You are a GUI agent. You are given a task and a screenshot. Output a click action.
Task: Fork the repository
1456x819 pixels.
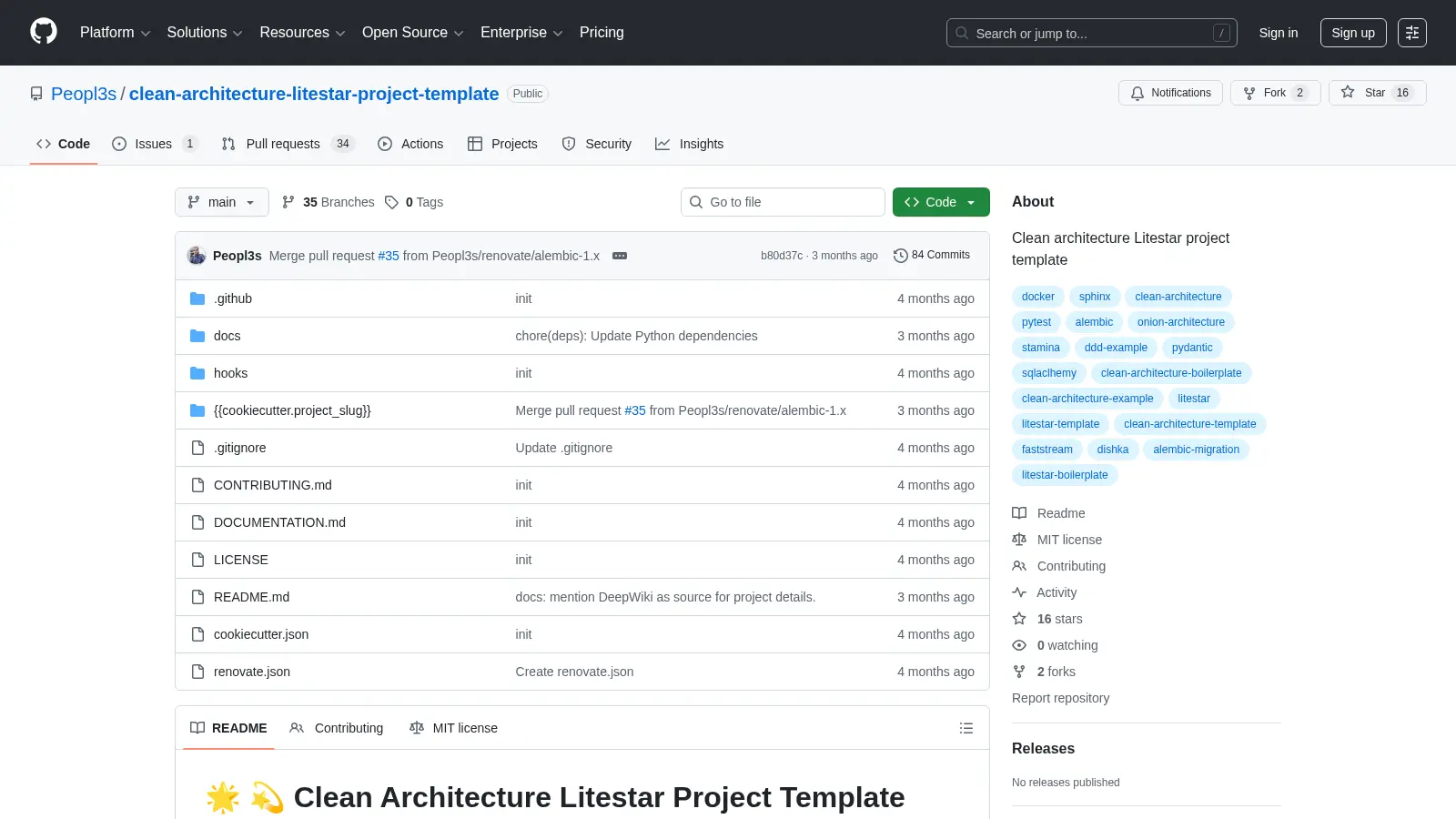coord(1275,93)
